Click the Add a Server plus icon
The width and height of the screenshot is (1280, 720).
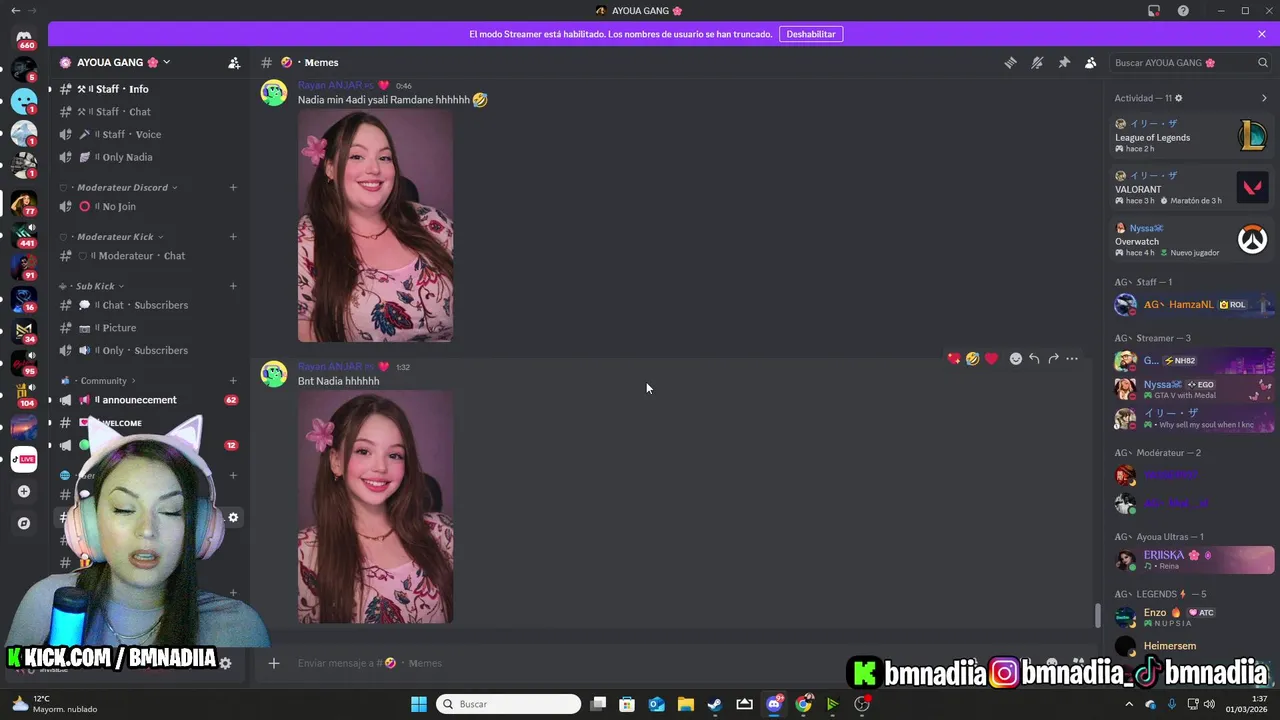(24, 491)
